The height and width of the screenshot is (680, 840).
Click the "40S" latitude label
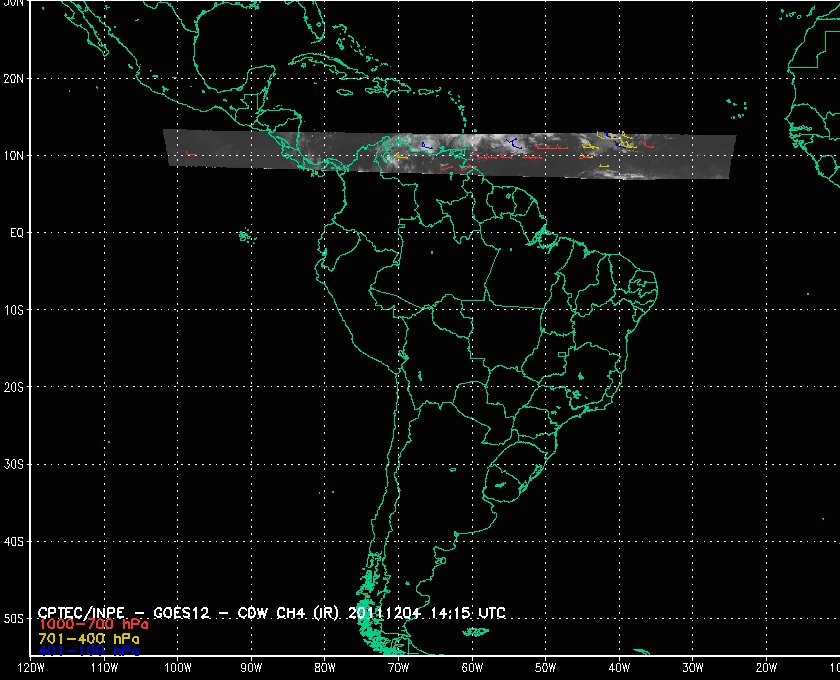click(x=13, y=542)
